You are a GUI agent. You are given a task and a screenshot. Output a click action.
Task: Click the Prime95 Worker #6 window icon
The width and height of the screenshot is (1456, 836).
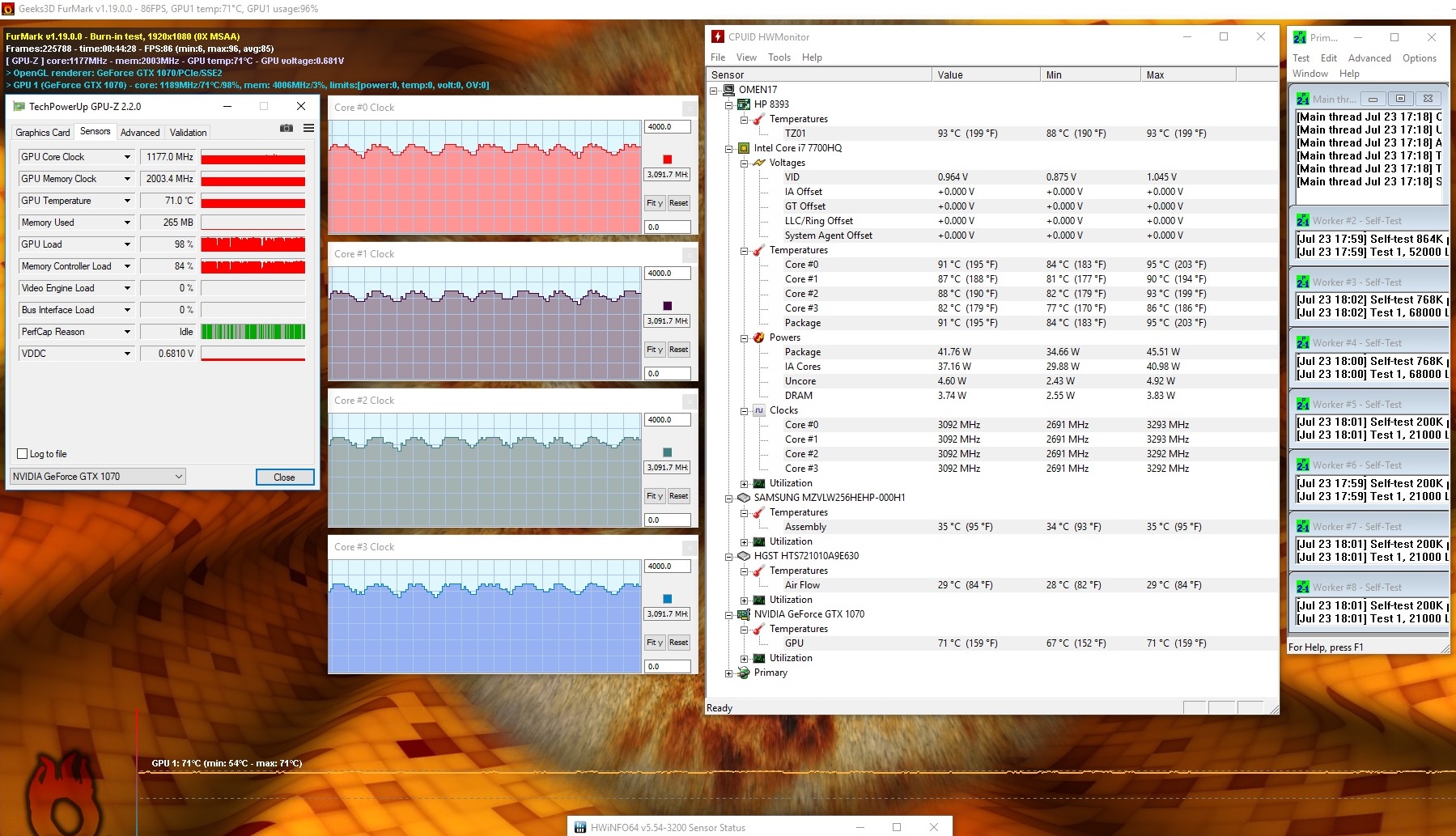1303,465
